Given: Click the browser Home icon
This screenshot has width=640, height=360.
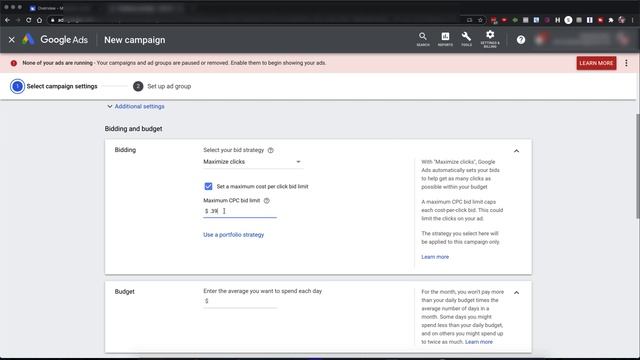Looking at the screenshot, I should pyautogui.click(x=39, y=20).
